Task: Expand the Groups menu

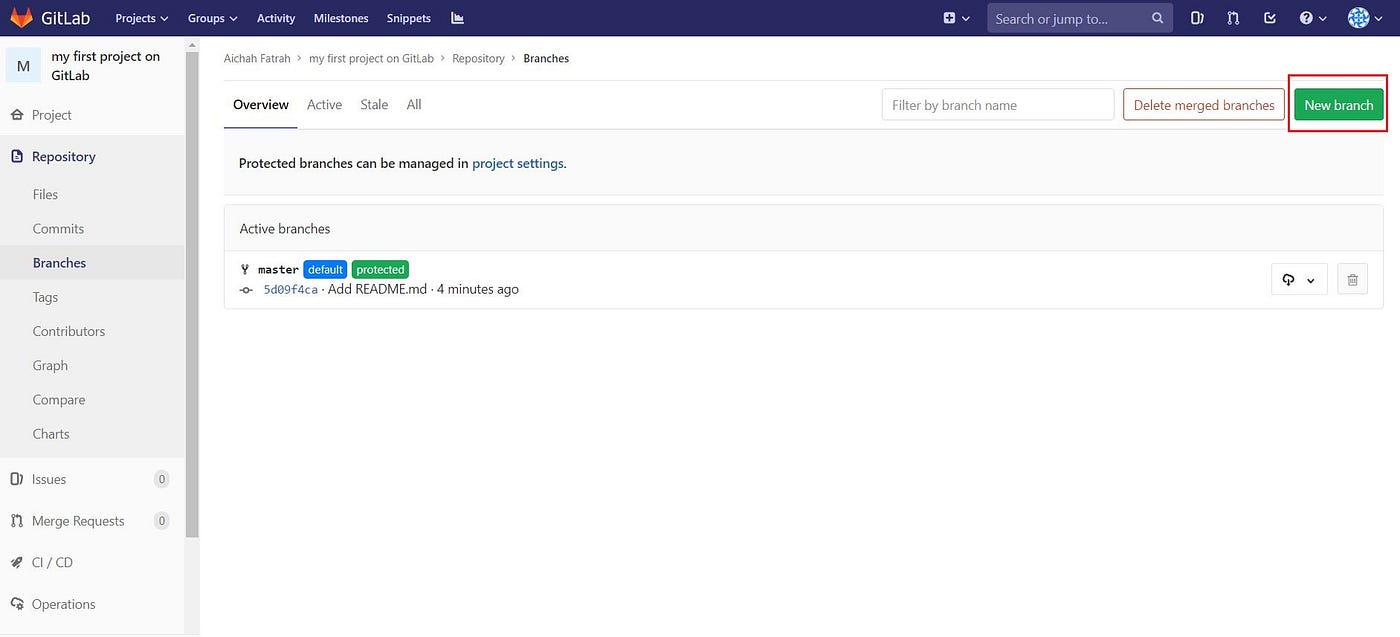Action: click(213, 18)
